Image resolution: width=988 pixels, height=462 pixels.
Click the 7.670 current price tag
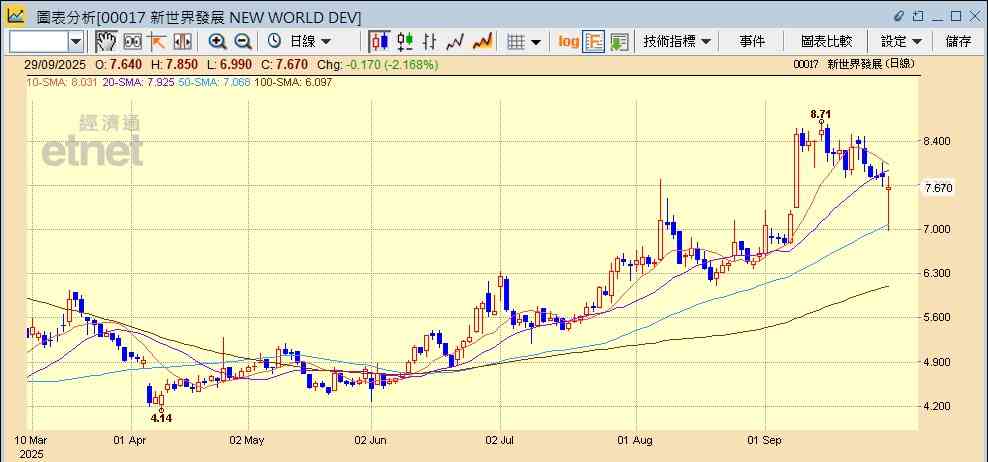pos(938,188)
